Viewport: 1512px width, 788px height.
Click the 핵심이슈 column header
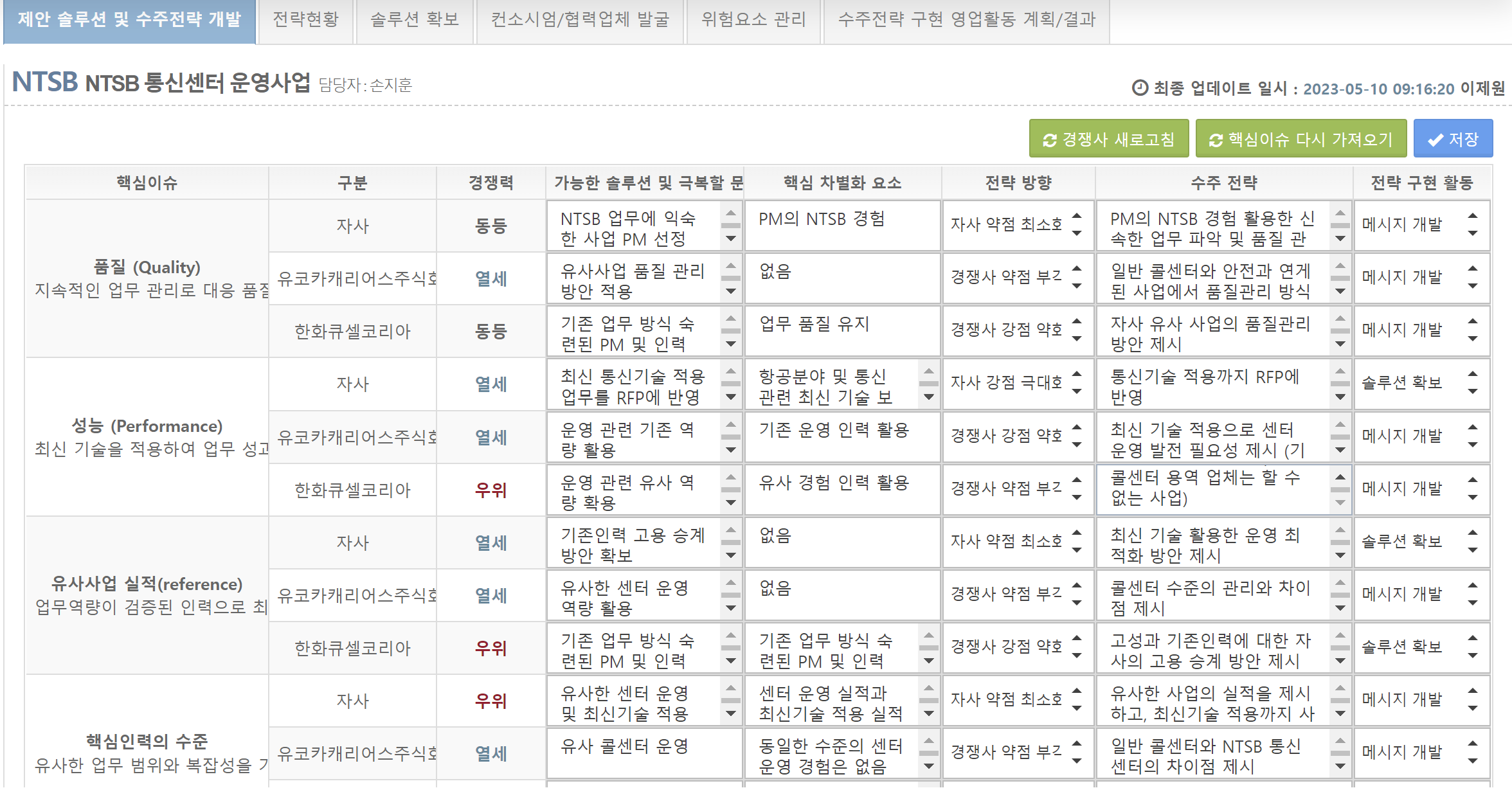pyautogui.click(x=147, y=183)
